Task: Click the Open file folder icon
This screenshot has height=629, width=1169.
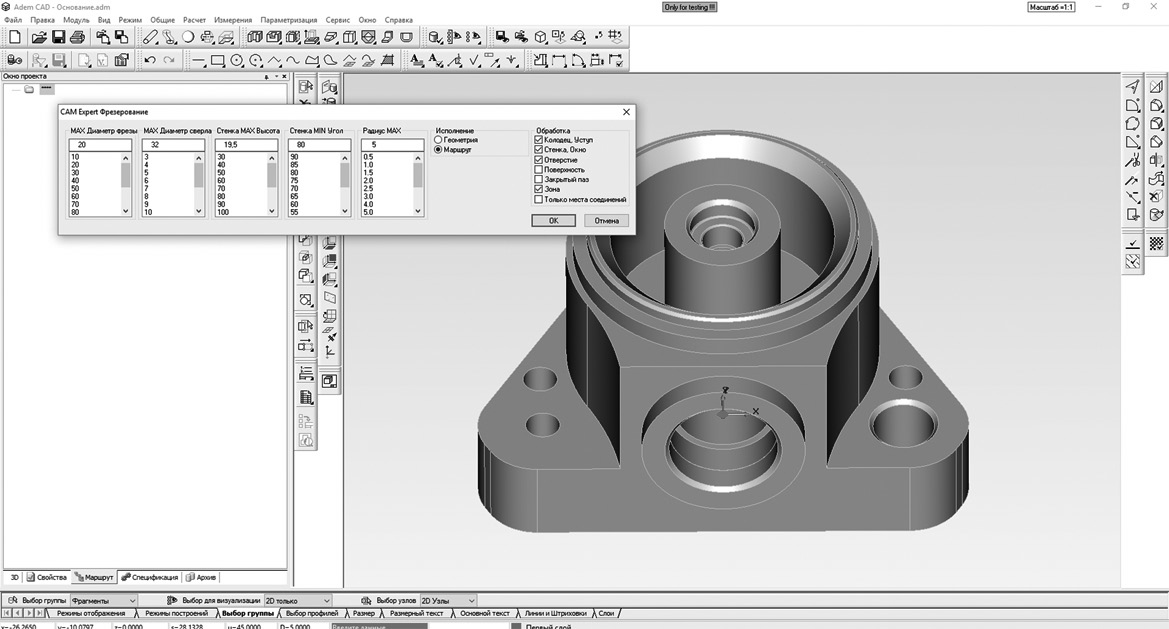Action: pyautogui.click(x=39, y=37)
